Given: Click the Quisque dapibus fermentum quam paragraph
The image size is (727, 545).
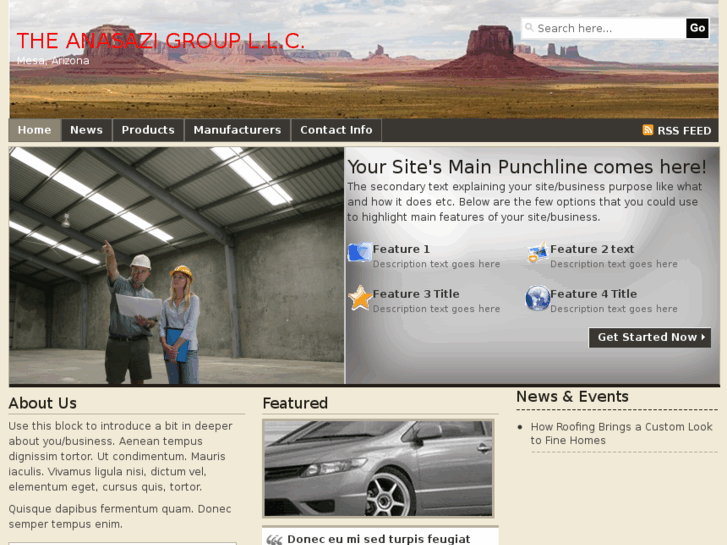Looking at the screenshot, I should click(120, 516).
